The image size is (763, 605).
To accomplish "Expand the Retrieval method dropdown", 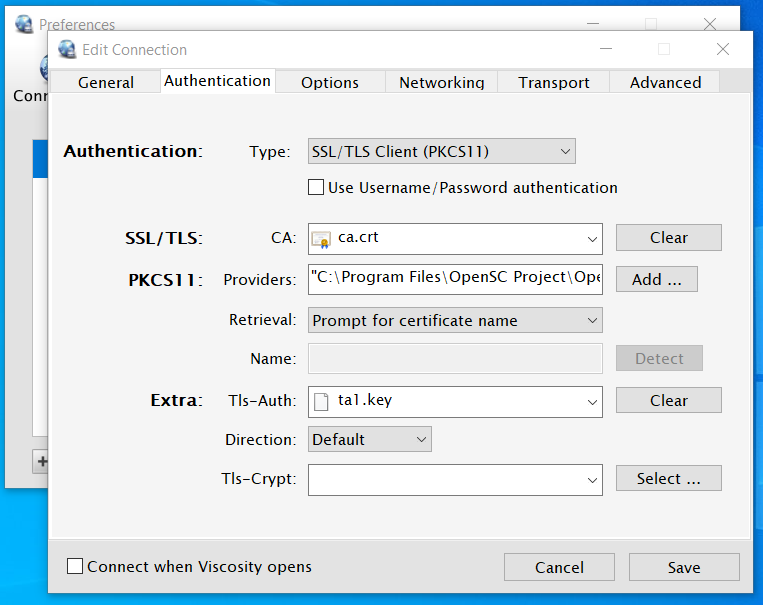I will pos(455,320).
